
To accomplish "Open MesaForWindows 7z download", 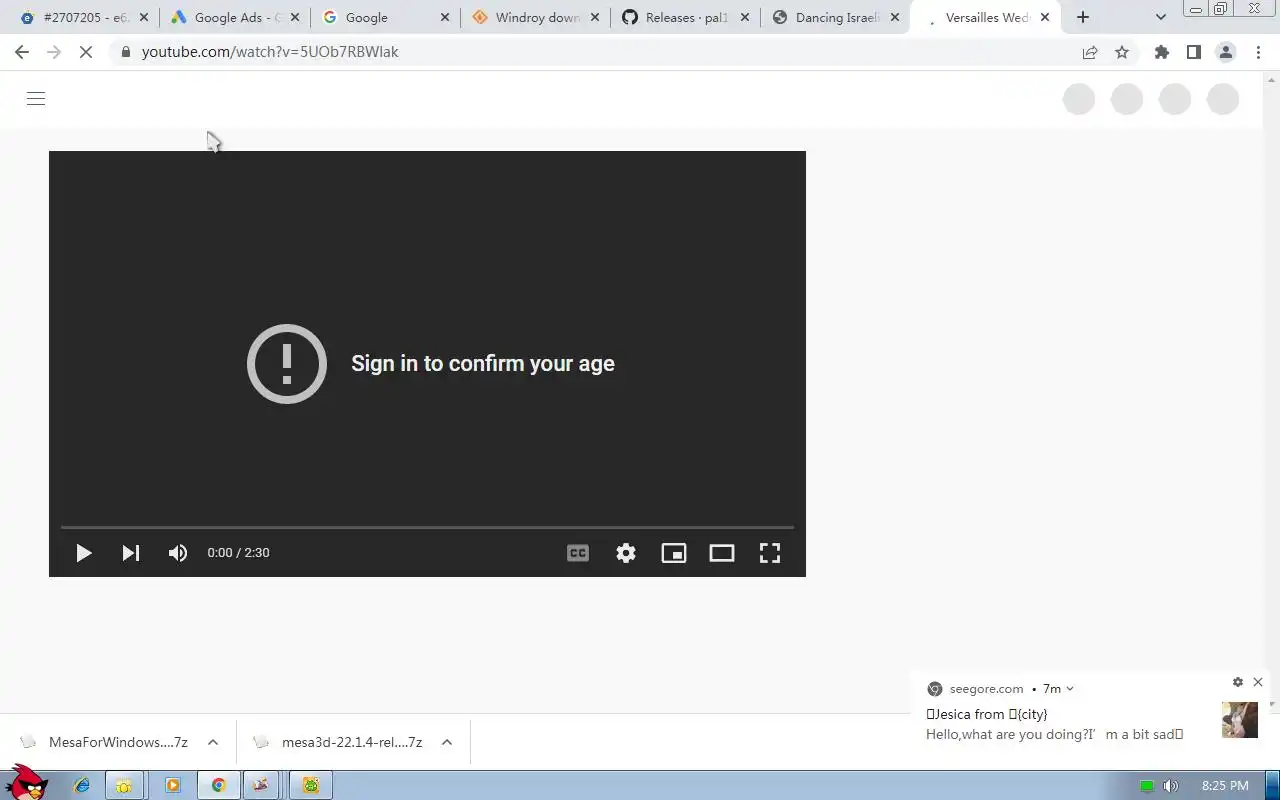I will pos(104,742).
